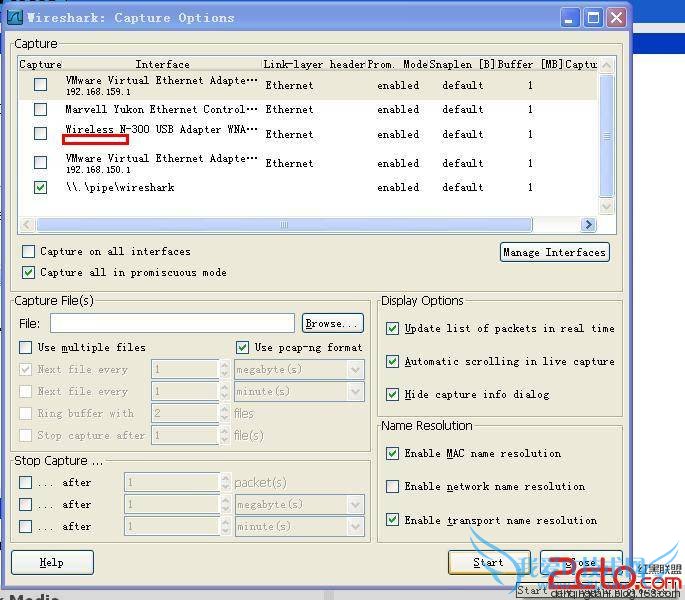Viewport: 685px width, 600px height.
Task: Click the Snaplen [B] column header
Action: coord(462,64)
